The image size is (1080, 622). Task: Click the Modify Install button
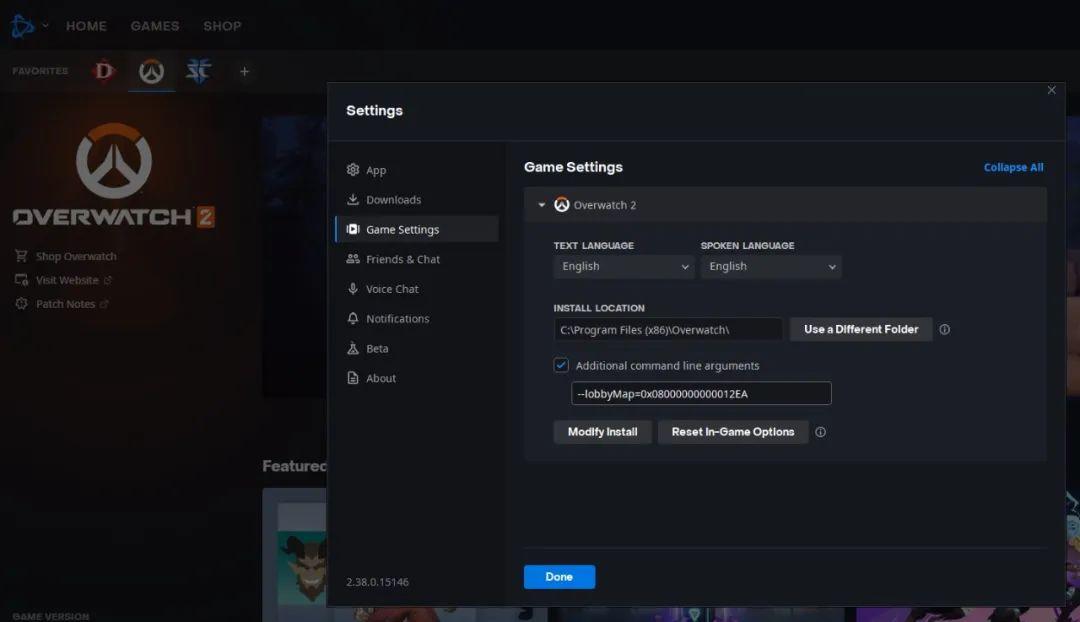[602, 432]
